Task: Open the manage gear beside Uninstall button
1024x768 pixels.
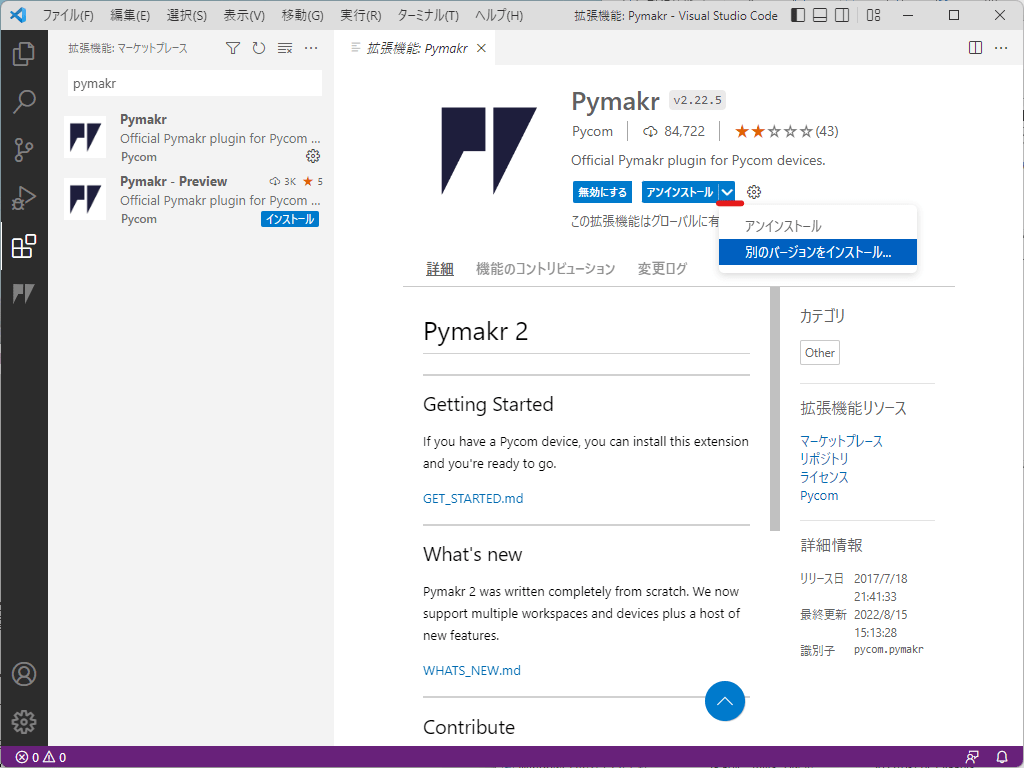Action: pos(754,192)
